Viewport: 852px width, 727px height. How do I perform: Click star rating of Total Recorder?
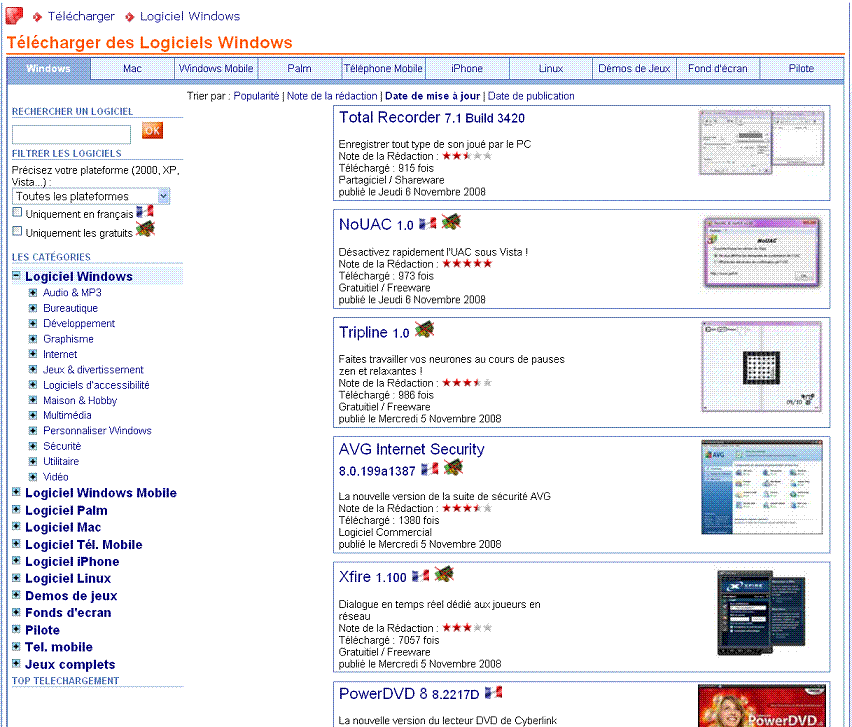coord(467,156)
